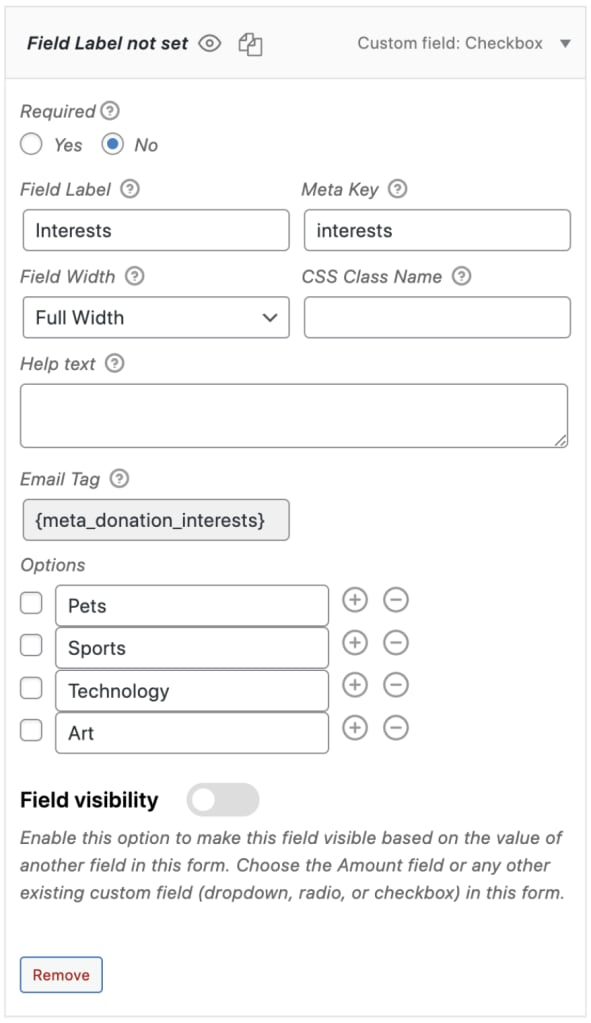The height and width of the screenshot is (1023, 591).
Task: Enable the Field visibility toggle switch
Action: click(x=222, y=800)
